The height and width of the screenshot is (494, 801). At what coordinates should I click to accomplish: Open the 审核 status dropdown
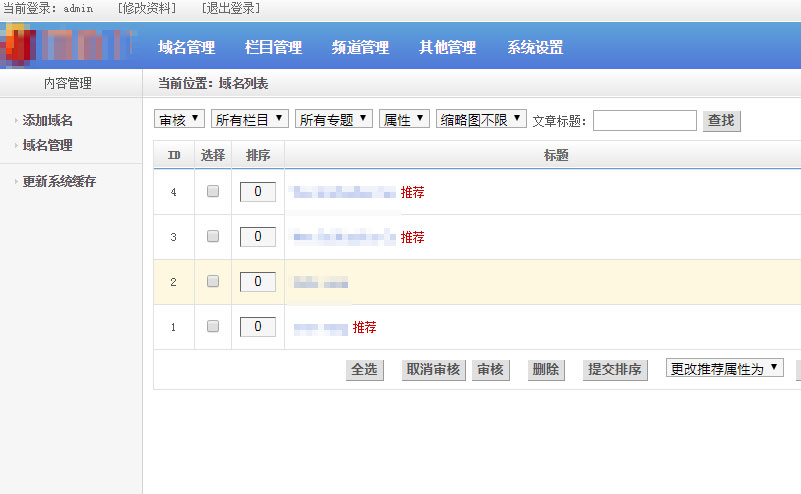pos(180,120)
